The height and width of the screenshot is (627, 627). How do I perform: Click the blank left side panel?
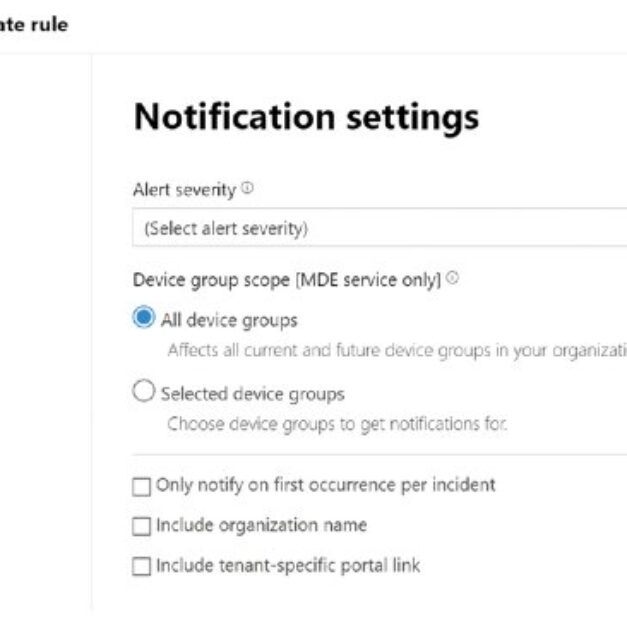coord(45,330)
